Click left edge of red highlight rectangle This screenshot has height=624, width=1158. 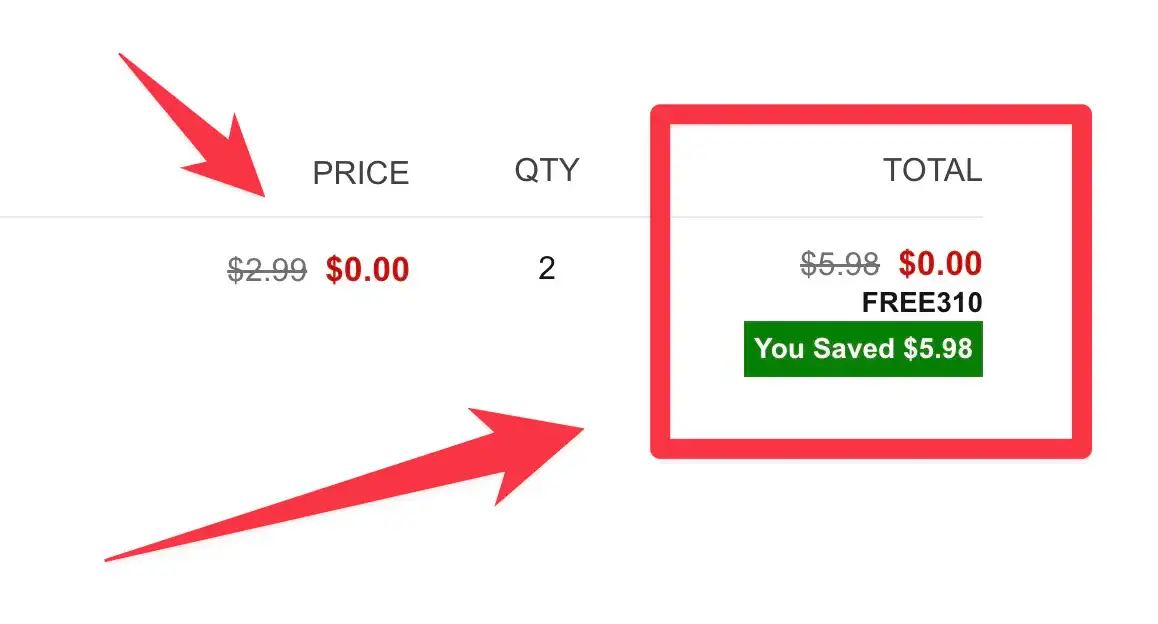pos(660,281)
